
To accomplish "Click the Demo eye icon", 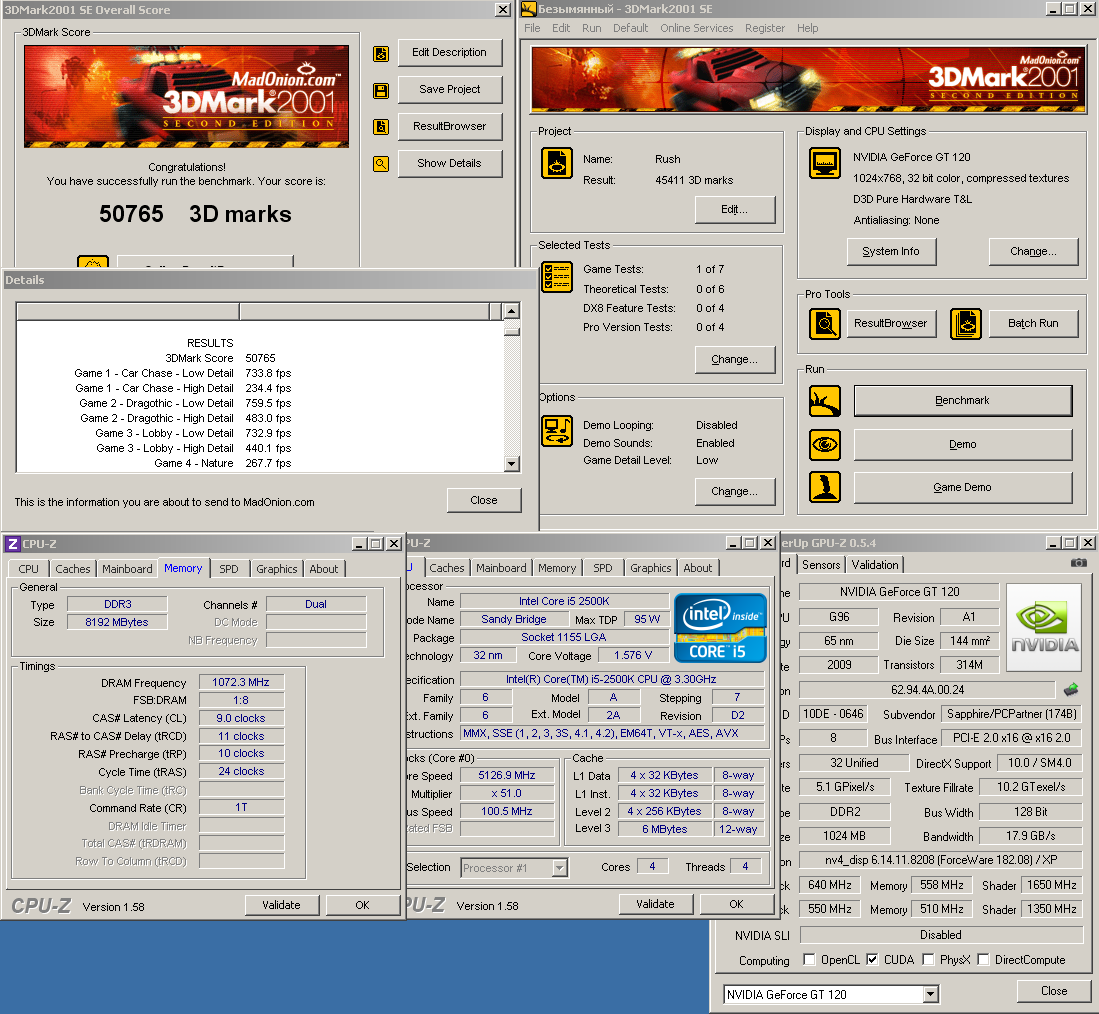I will [825, 444].
